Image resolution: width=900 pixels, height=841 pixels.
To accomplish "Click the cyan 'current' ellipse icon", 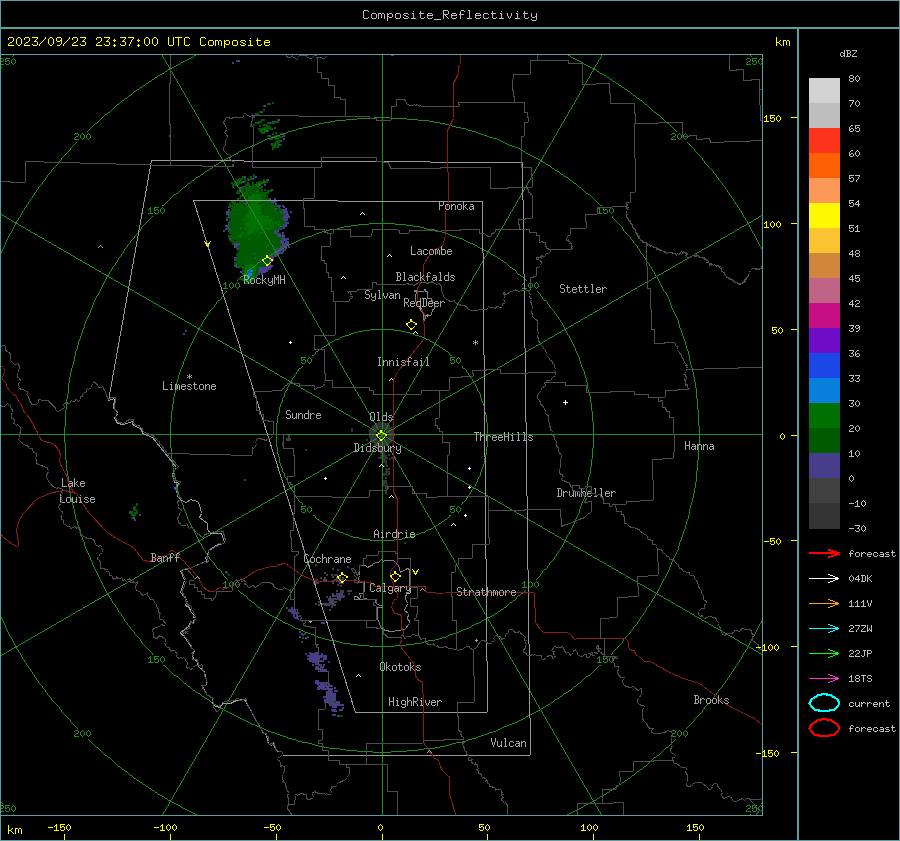I will point(824,703).
